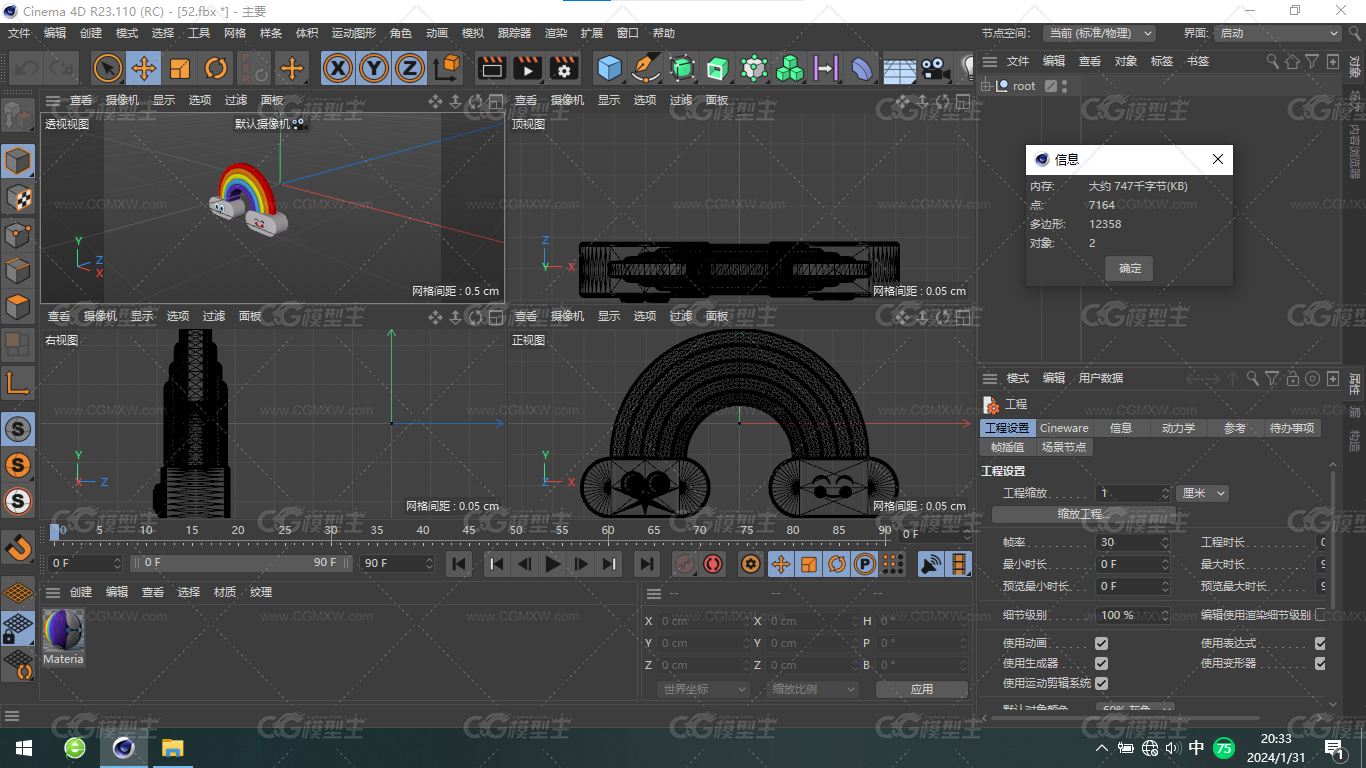Click the lock icon in Attribute Manager
Screen dimensions: 1366x768
coord(1293,378)
